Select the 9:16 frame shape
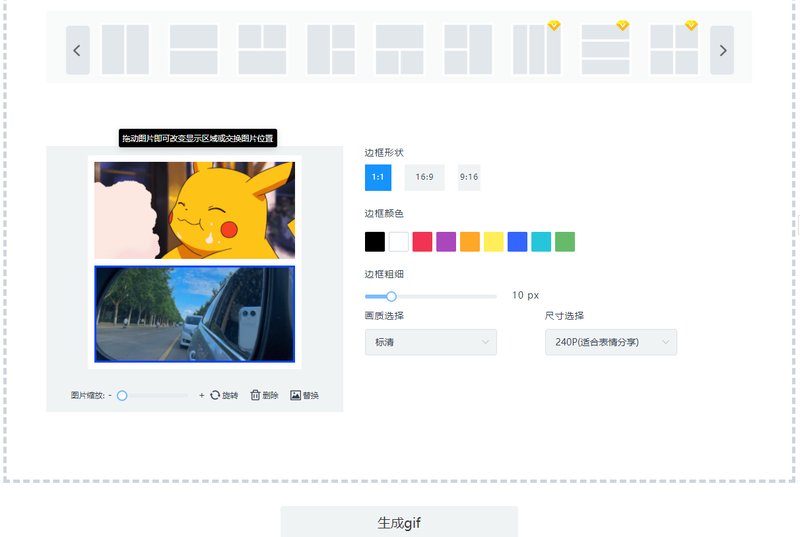Image resolution: width=800 pixels, height=537 pixels. pyautogui.click(x=469, y=177)
